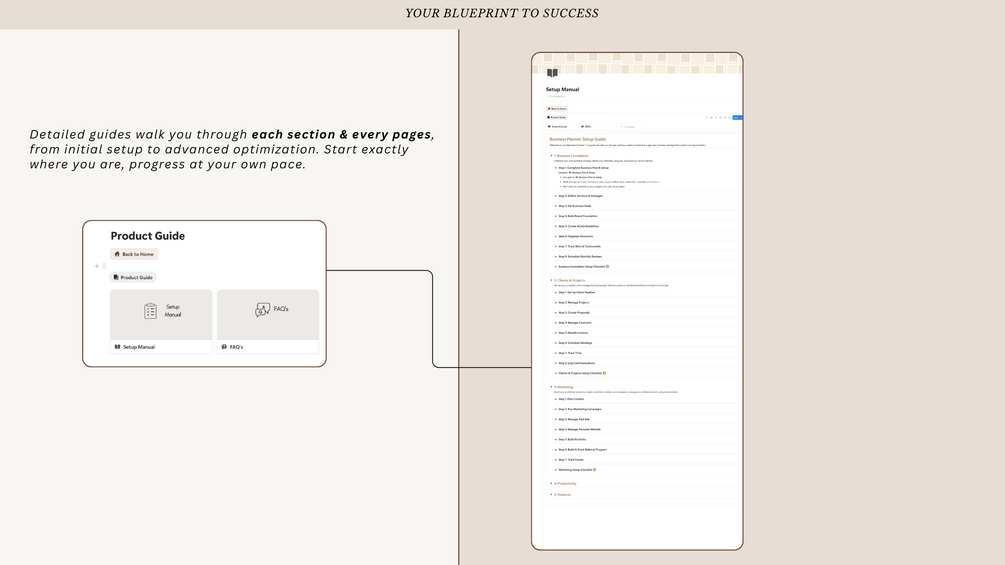Click YOUR BLUEPRINT TO SUCCESS banner title
The image size is (1005, 565).
click(x=502, y=13)
